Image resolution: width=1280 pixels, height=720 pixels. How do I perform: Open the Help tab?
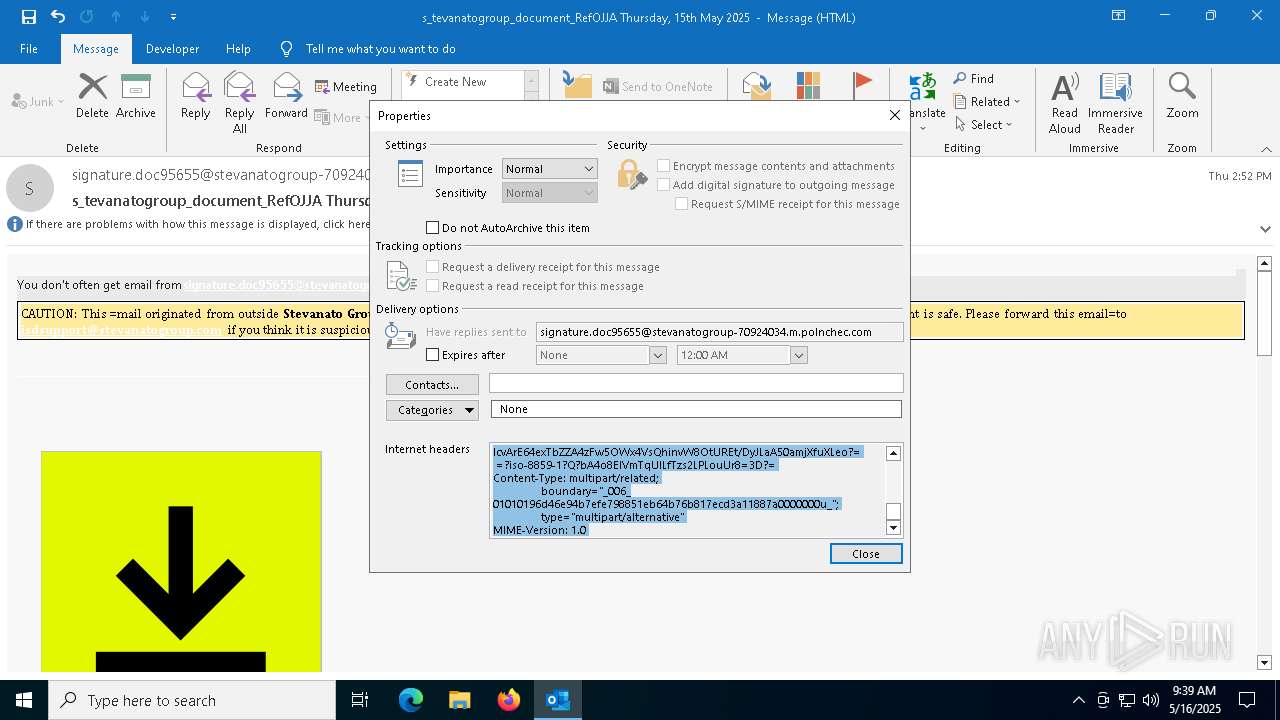click(238, 49)
